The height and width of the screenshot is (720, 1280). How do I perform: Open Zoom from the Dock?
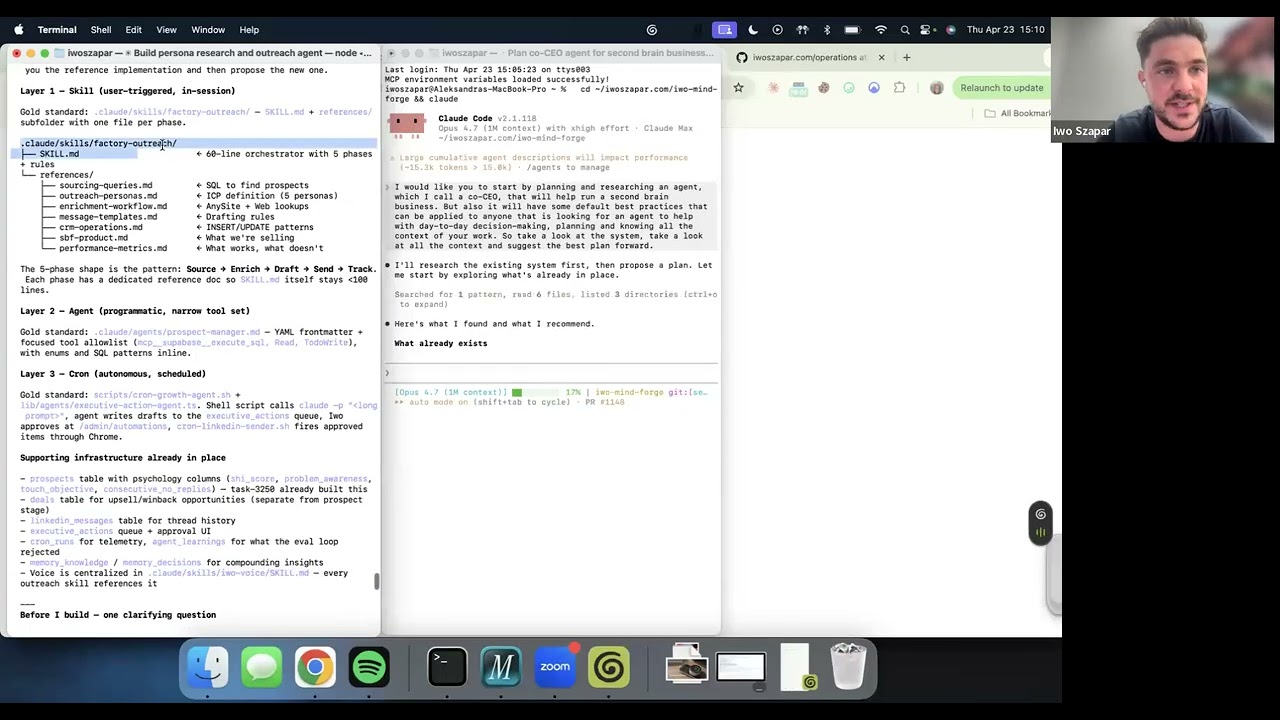pyautogui.click(x=555, y=668)
